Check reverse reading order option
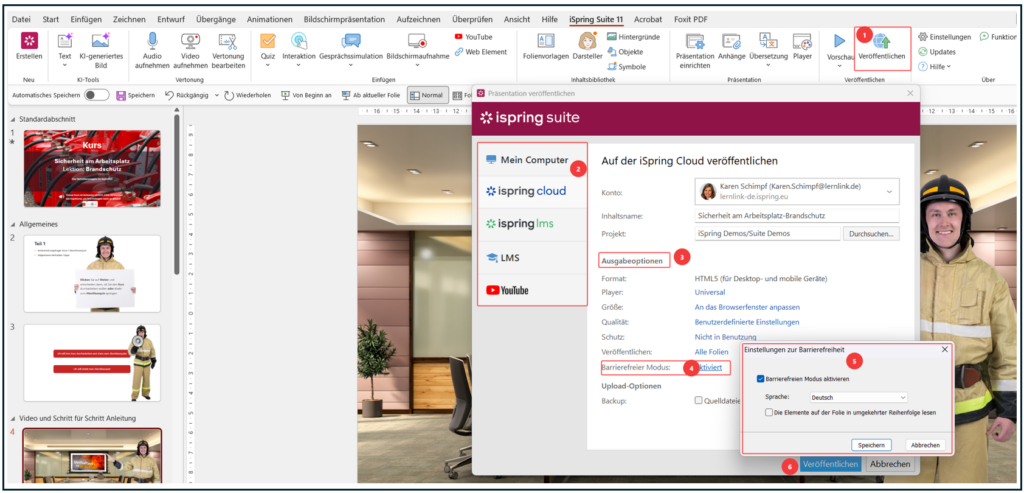The width and height of the screenshot is (1024, 493). click(x=769, y=412)
